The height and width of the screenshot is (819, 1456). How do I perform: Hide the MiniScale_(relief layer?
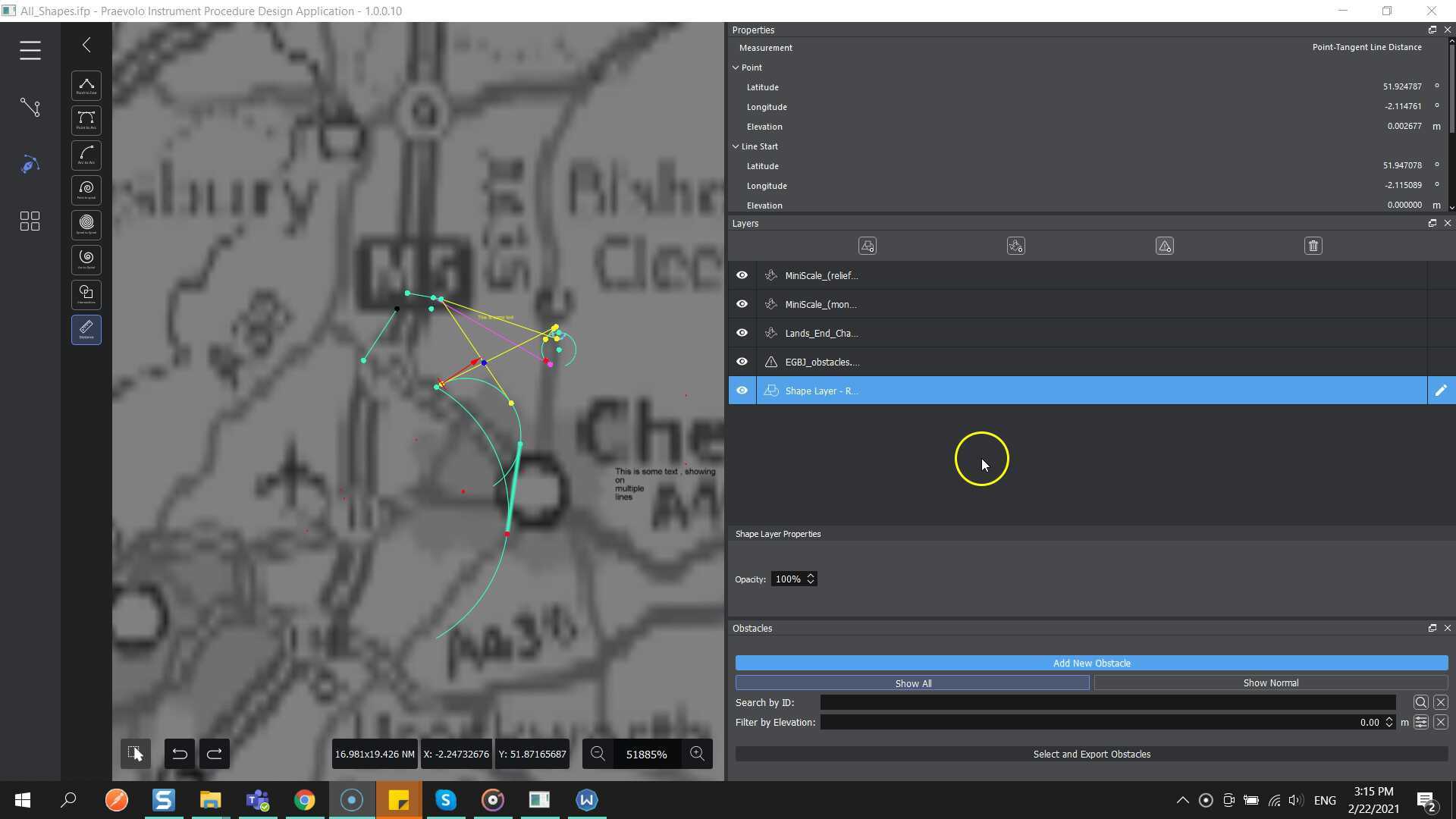[742, 275]
